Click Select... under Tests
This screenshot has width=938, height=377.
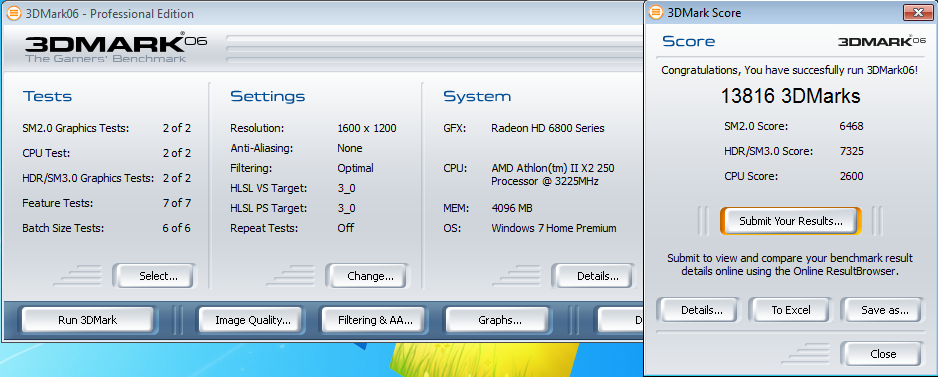[154, 276]
